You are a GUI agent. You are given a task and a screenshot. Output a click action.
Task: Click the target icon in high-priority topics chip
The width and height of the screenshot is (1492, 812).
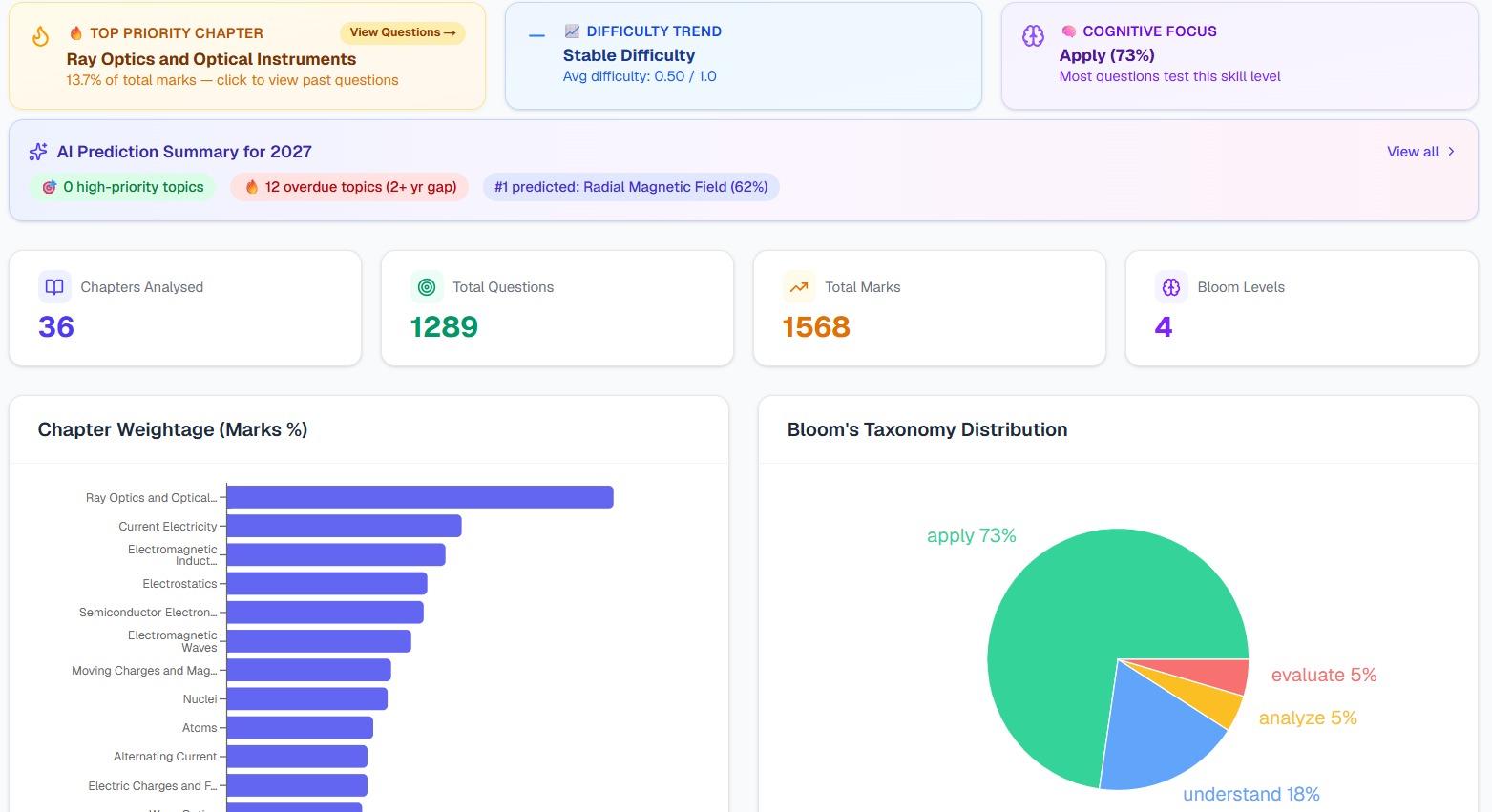[x=50, y=187]
